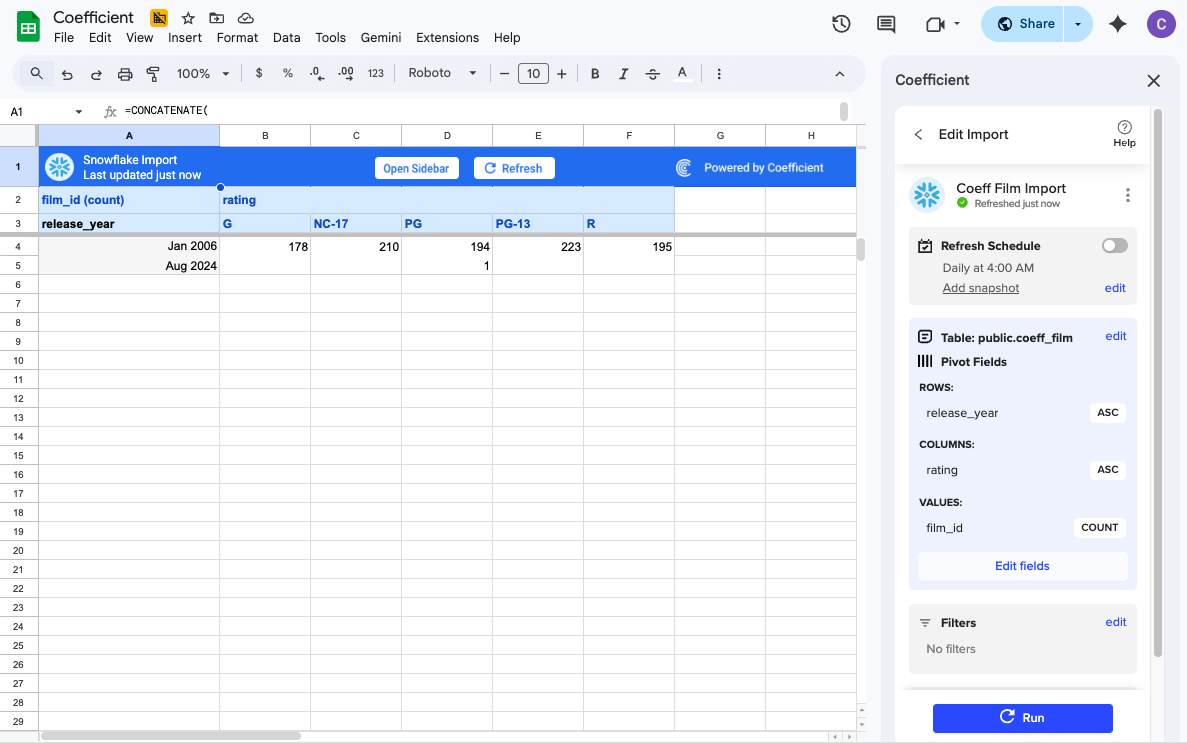Select the paint format tool
Viewport: 1187px width, 743px height.
[x=153, y=74]
